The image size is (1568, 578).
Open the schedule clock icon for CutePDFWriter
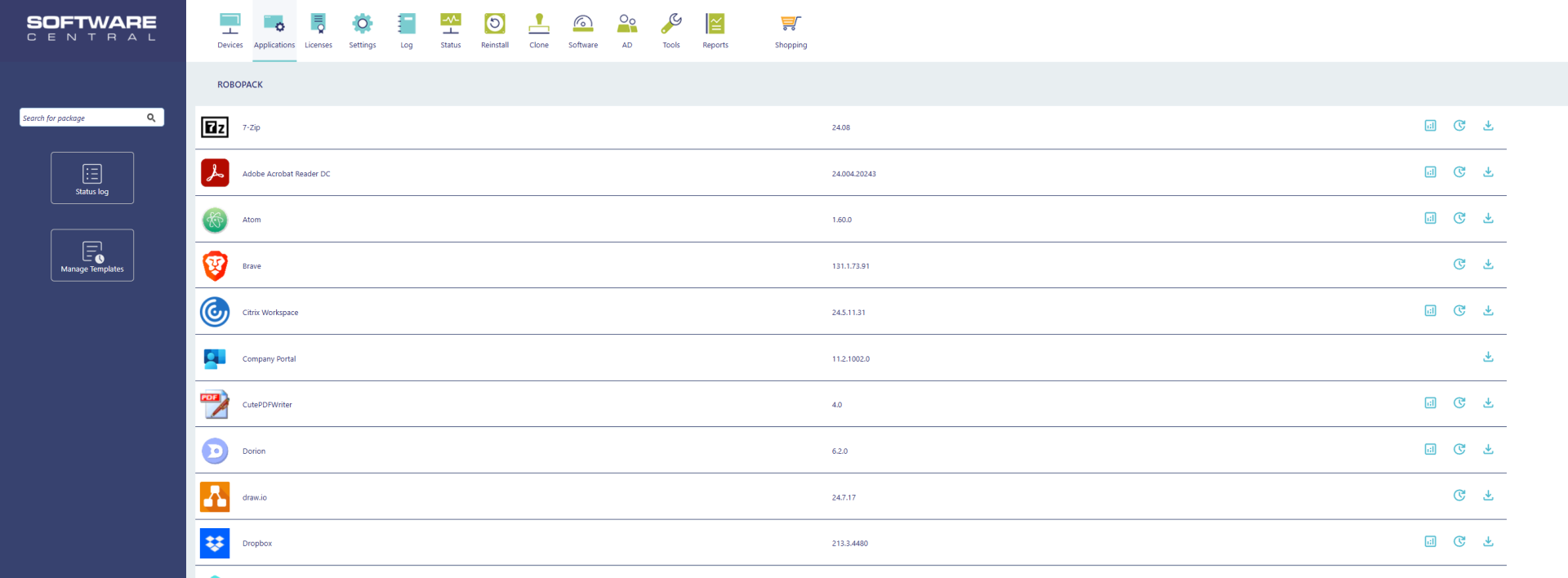point(1459,403)
